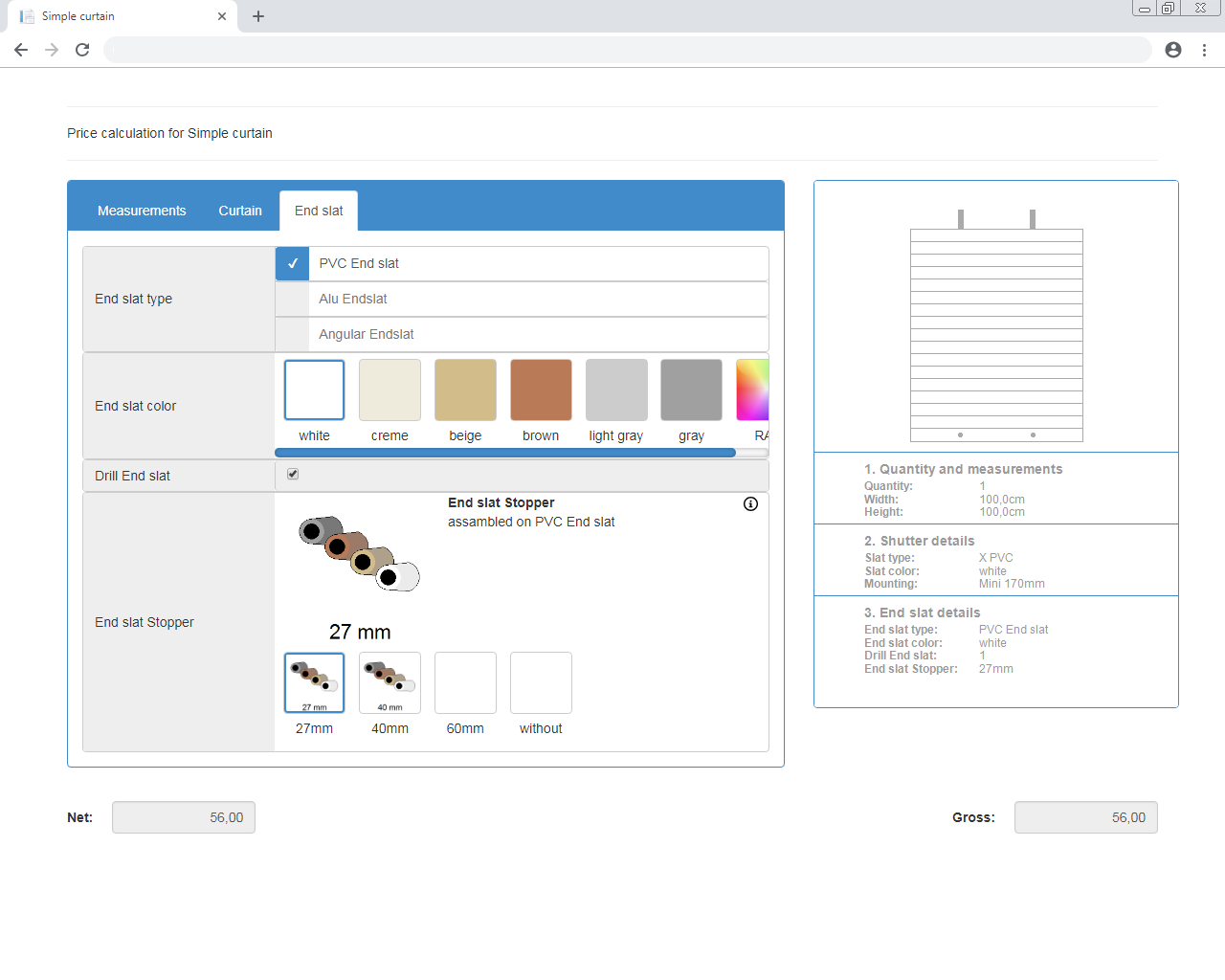Image resolution: width=1225 pixels, height=980 pixels.
Task: Pick the light gray end slat color
Action: tap(616, 390)
